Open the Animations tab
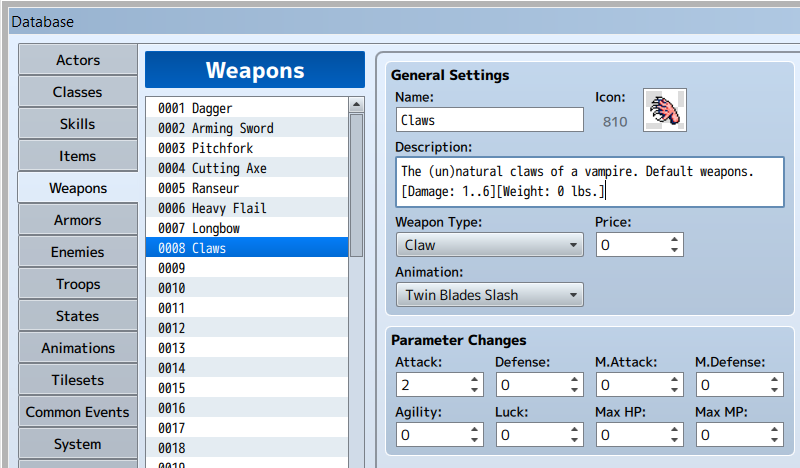 [78, 348]
